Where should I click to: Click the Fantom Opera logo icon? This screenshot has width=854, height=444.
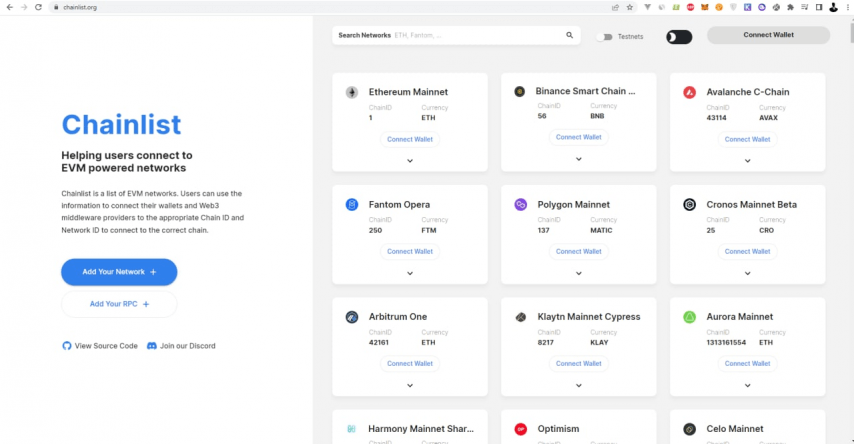coord(352,204)
